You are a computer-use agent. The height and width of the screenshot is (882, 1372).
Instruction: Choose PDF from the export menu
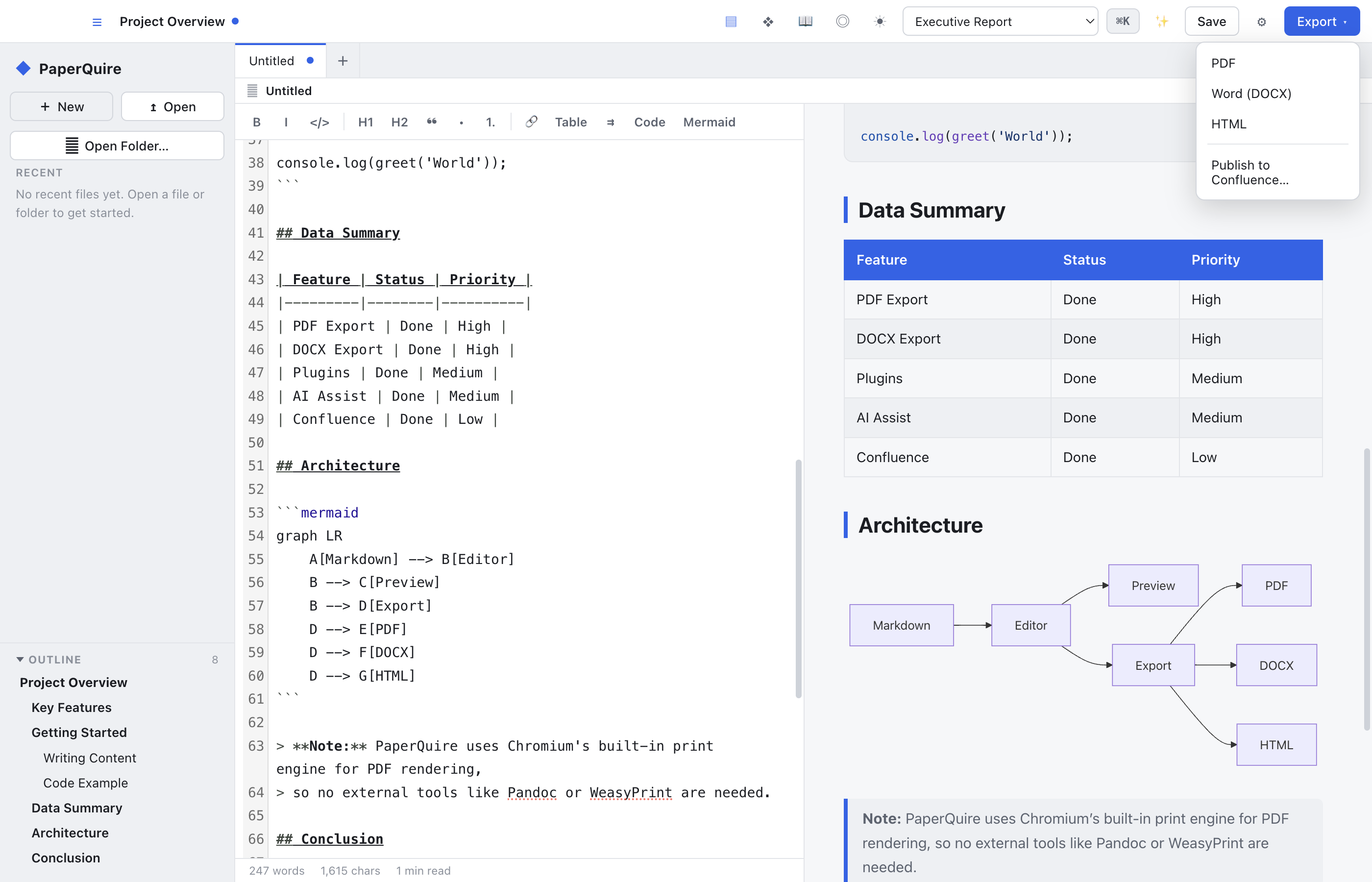[1277, 63]
